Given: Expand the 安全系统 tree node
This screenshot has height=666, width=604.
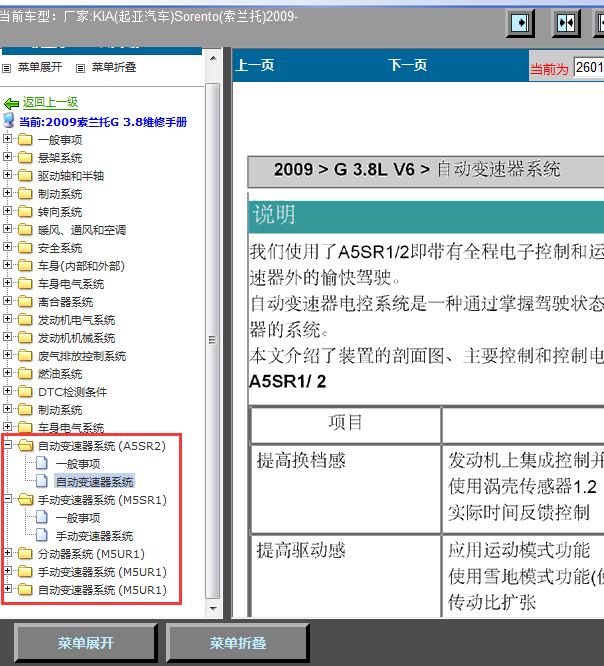Looking at the screenshot, I should point(7,246).
